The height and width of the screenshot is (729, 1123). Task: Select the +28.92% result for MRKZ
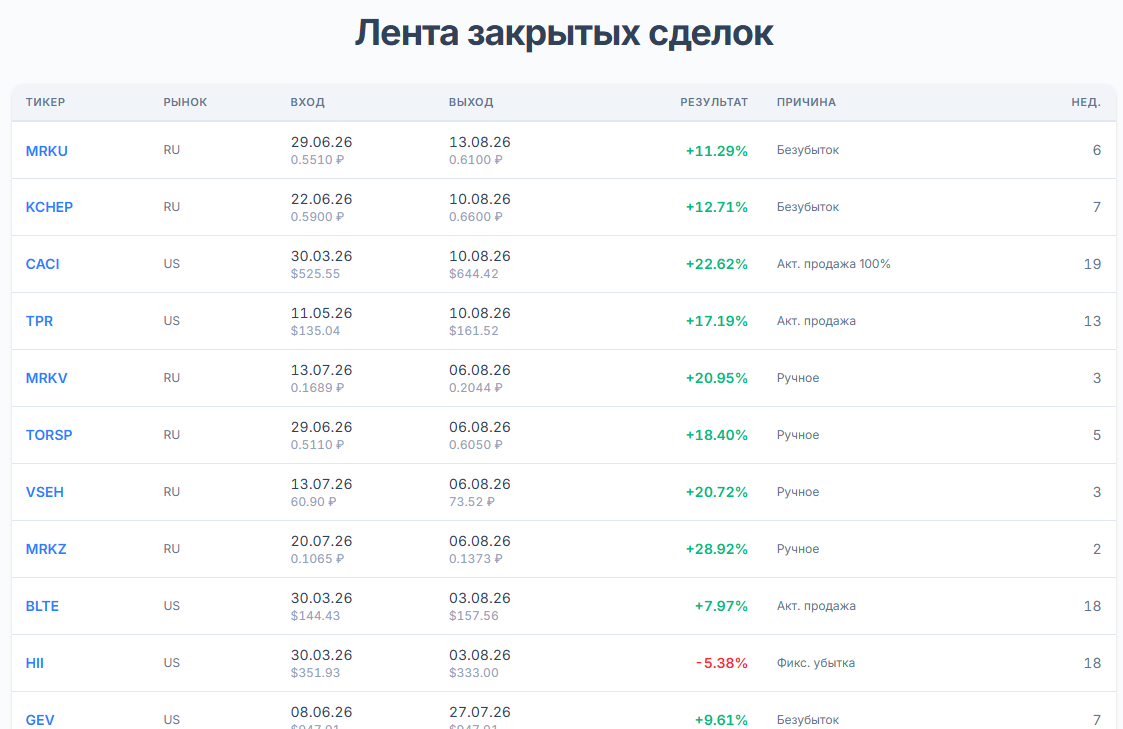716,549
